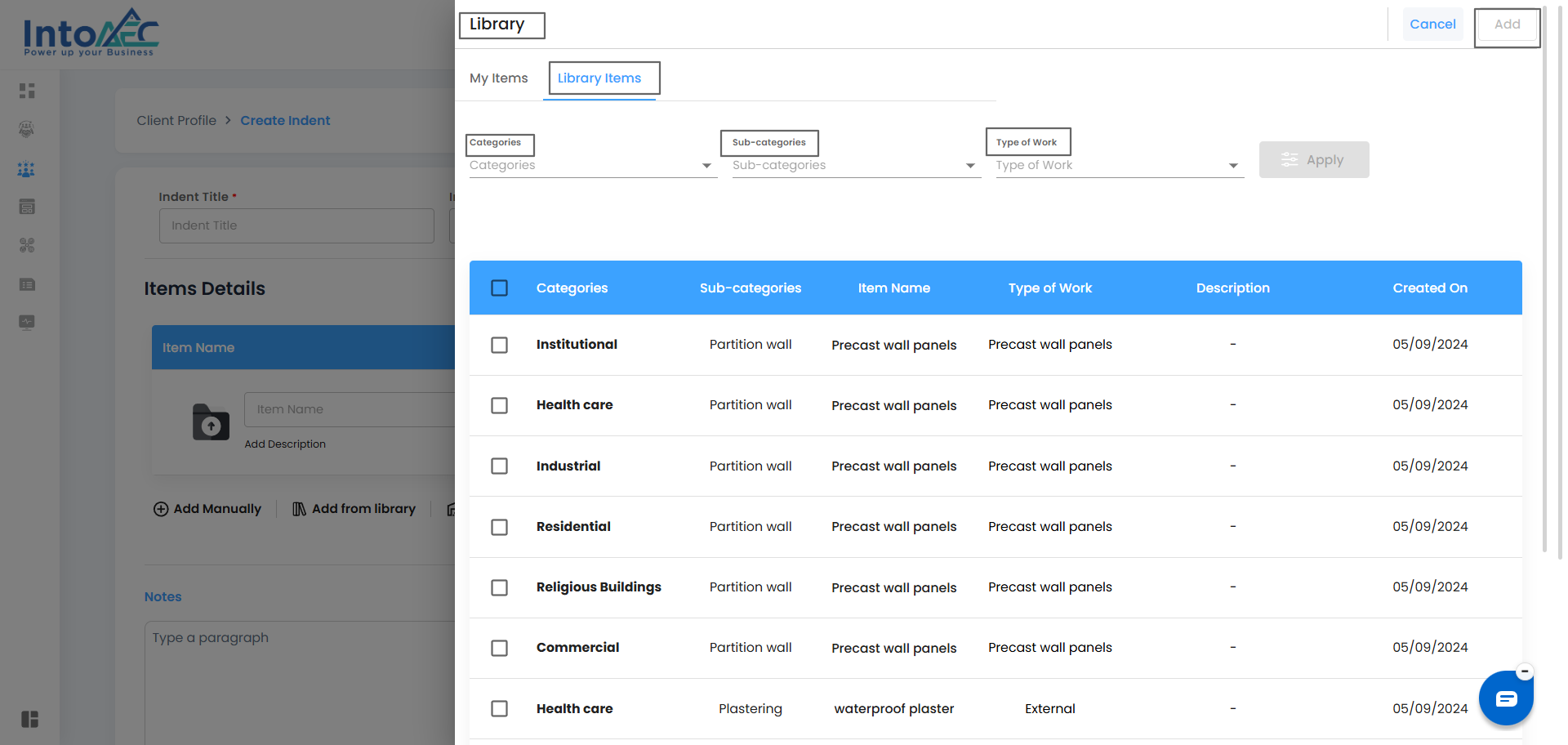Image resolution: width=1568 pixels, height=745 pixels.
Task: Switch to the Library Items tab
Action: [x=599, y=78]
